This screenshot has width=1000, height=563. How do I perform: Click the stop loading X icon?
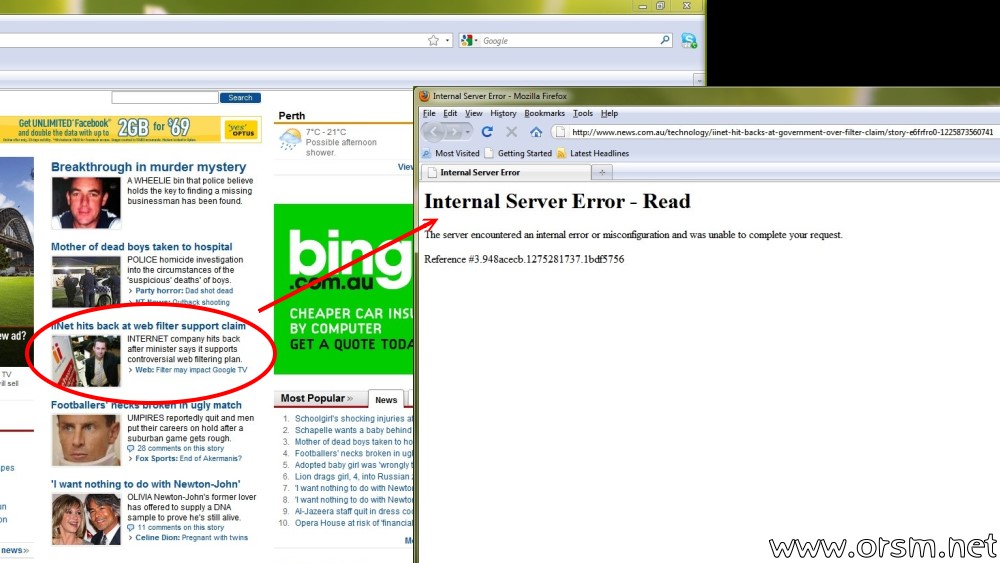click(511, 132)
